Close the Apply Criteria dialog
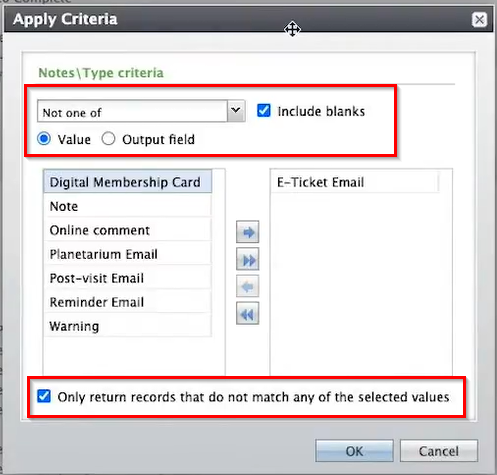497x475 pixels. click(479, 20)
